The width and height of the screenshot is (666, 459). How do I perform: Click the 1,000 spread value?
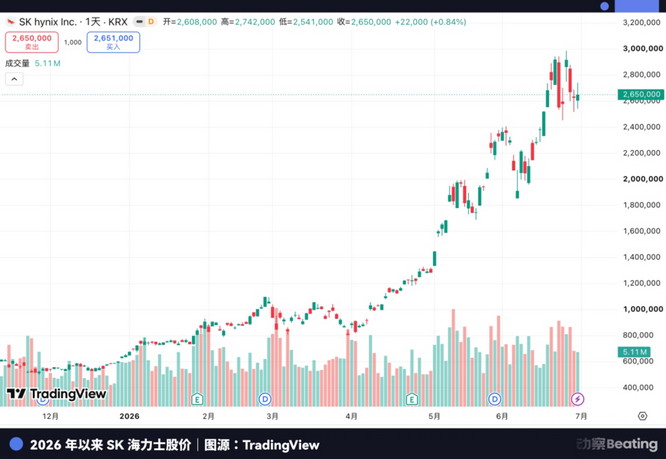pyautogui.click(x=73, y=42)
